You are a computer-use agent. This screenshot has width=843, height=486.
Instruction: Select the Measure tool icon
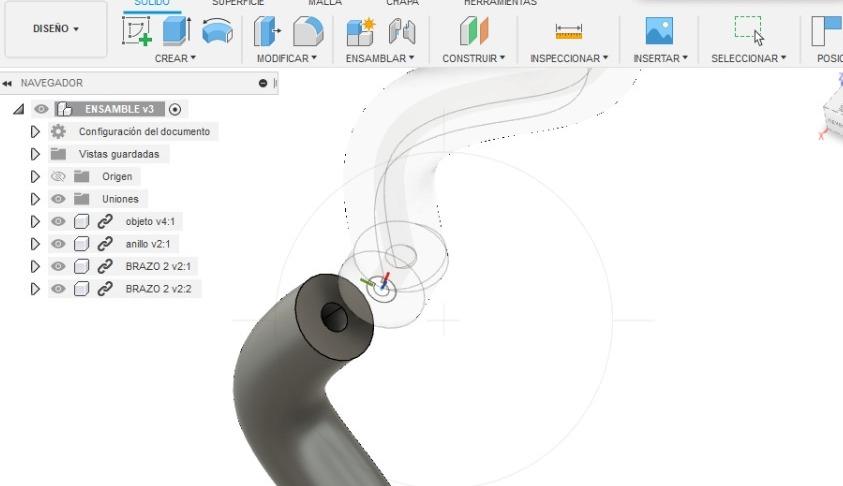coord(569,31)
